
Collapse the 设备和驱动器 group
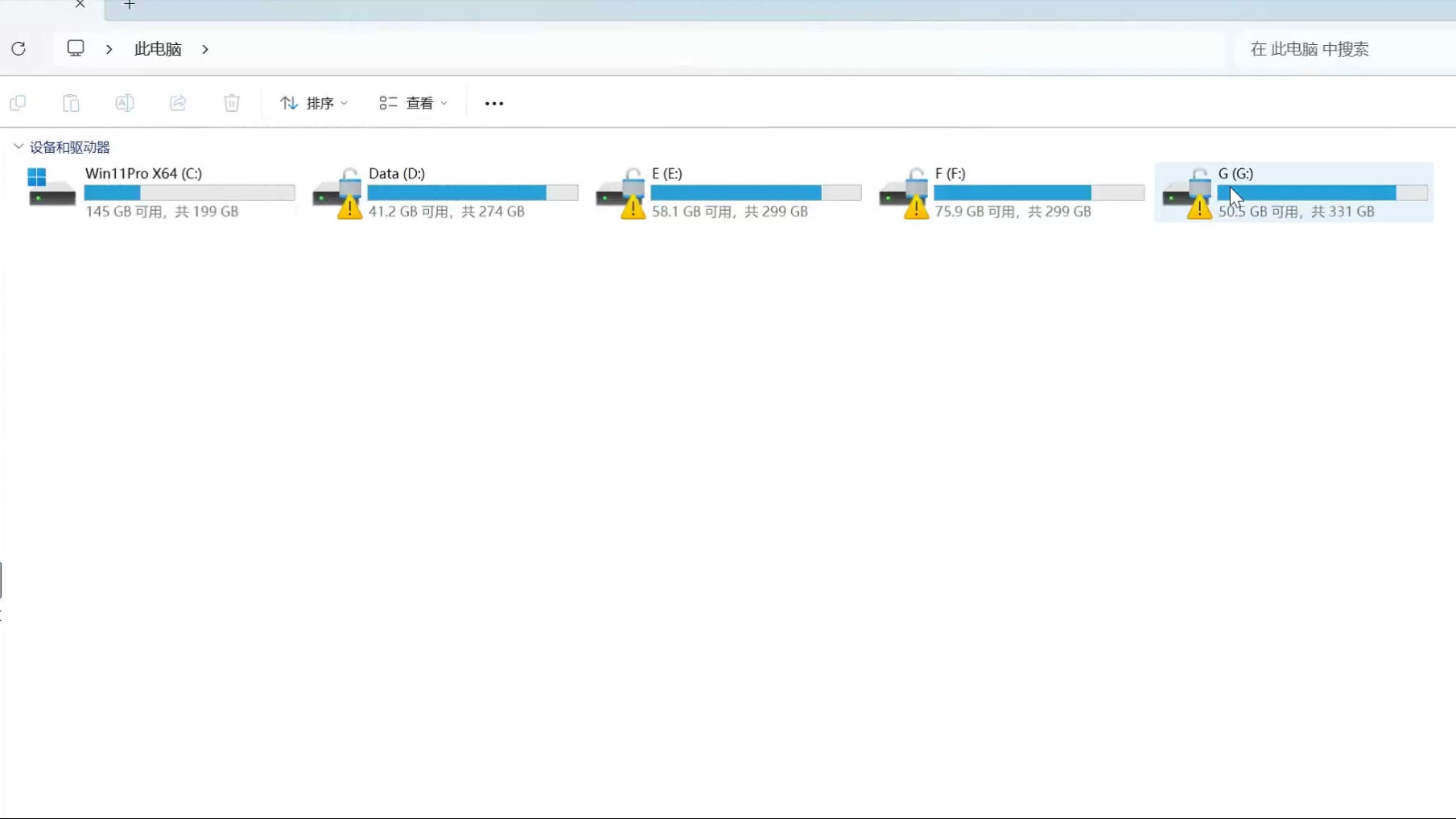[19, 147]
